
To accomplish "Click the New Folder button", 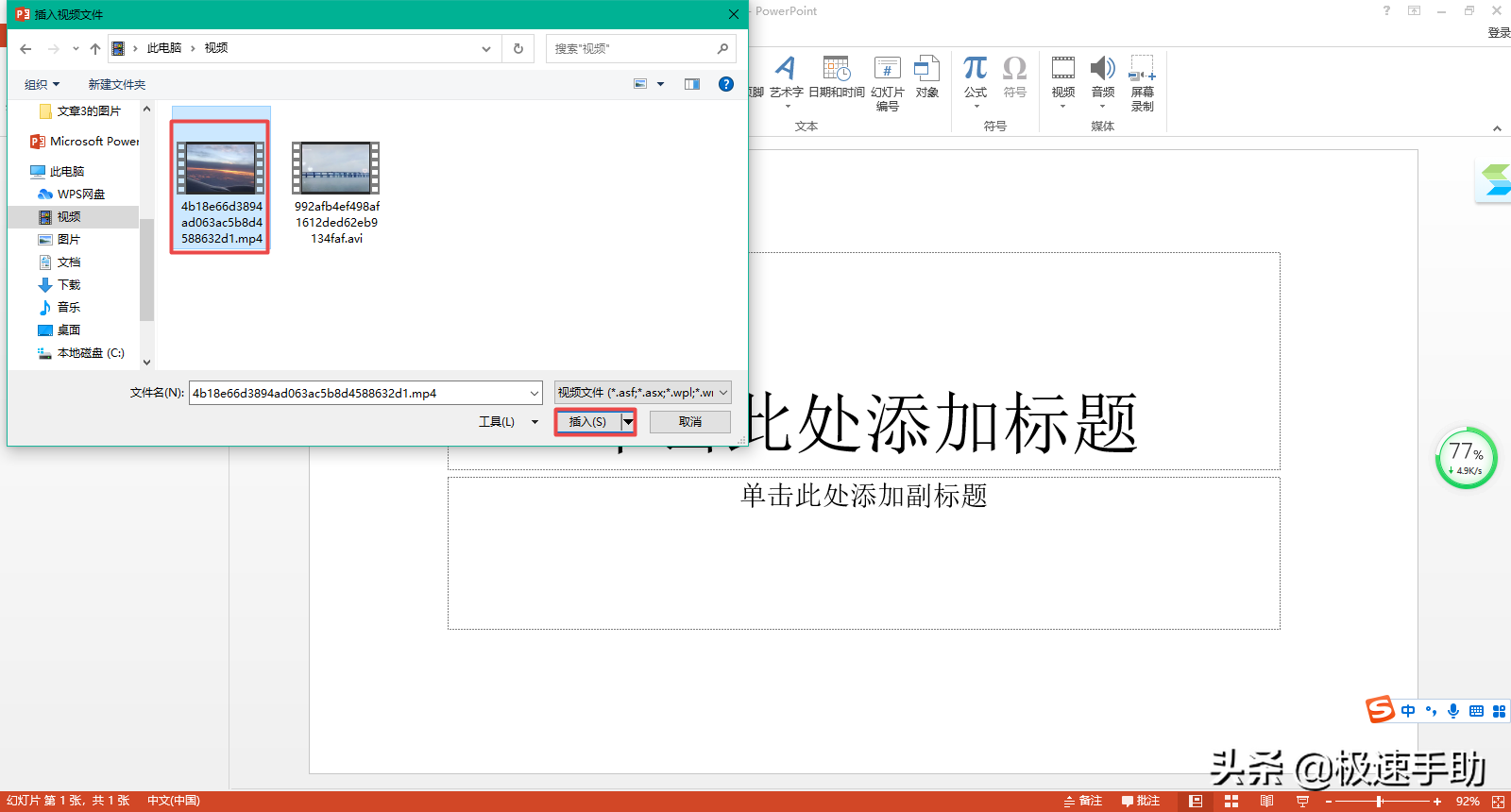I will coord(117,85).
